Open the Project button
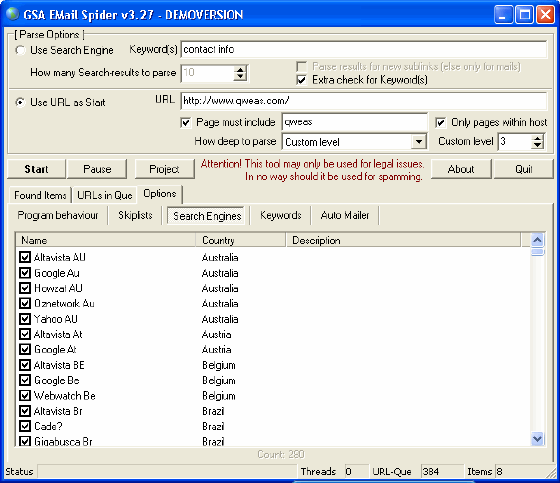The height and width of the screenshot is (483, 560). coord(164,169)
